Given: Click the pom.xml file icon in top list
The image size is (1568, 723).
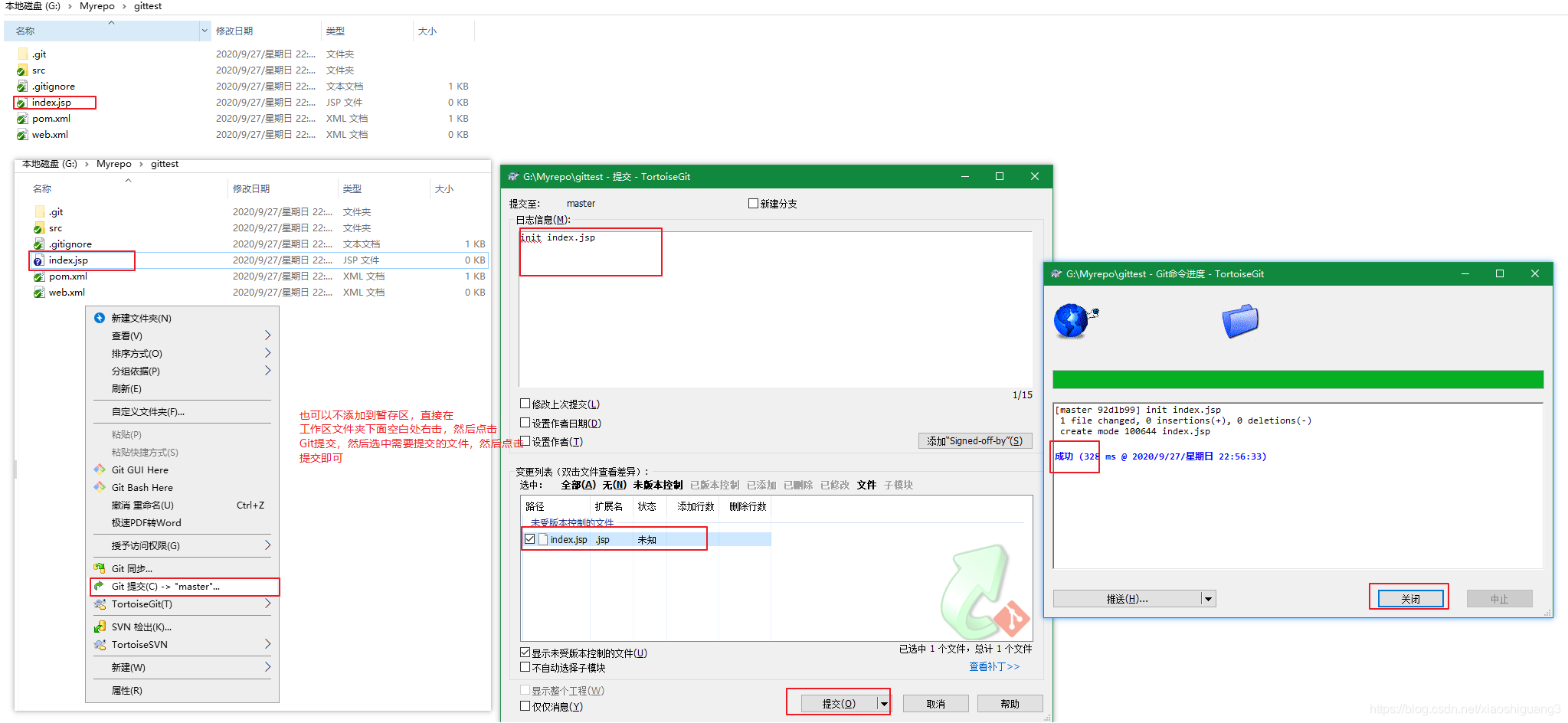Looking at the screenshot, I should 22,119.
